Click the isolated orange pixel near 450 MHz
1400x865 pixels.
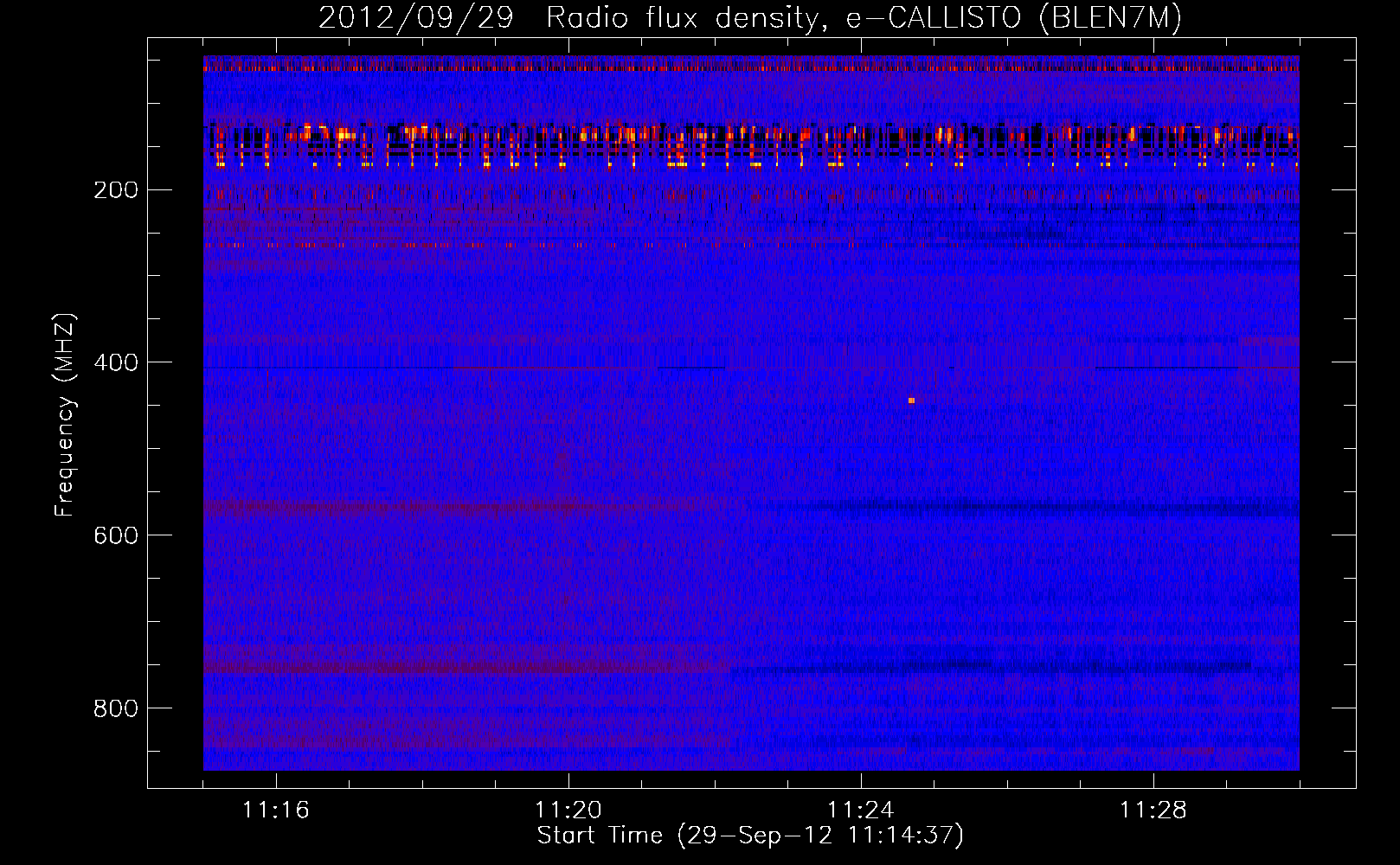tap(911, 400)
